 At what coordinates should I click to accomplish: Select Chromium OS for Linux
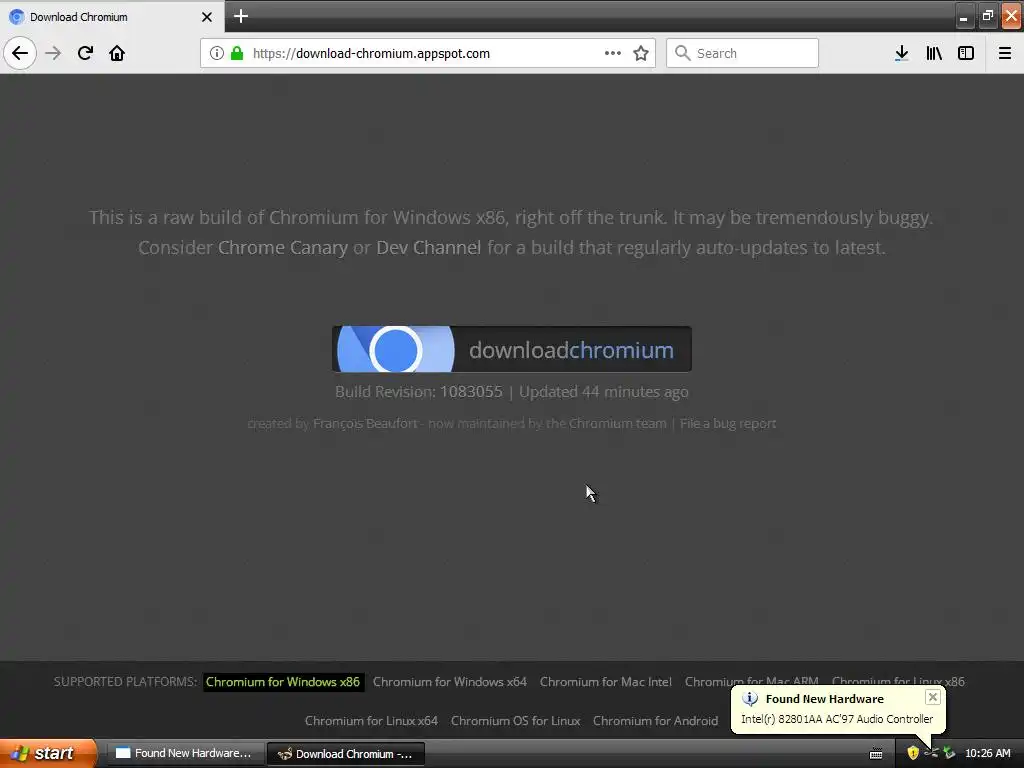515,721
